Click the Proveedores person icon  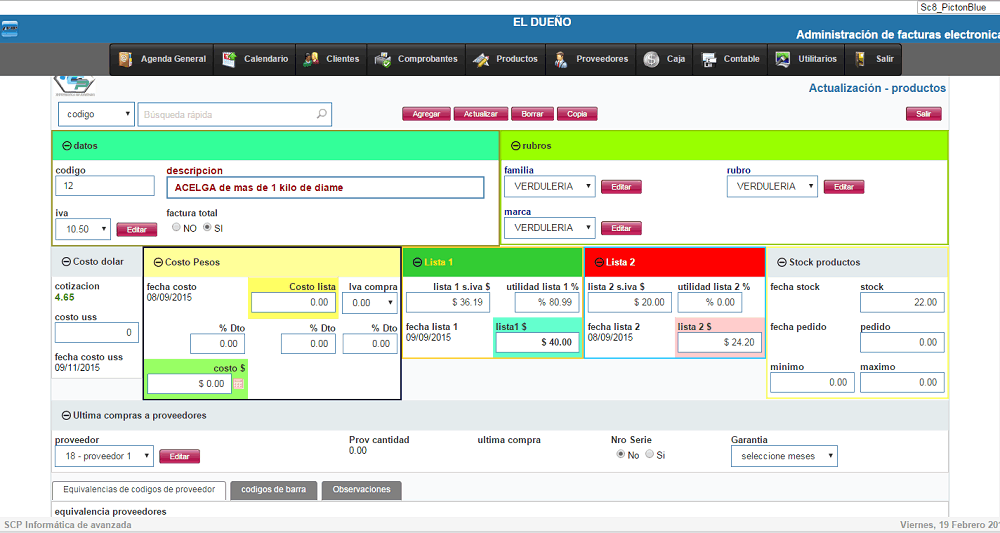click(561, 59)
